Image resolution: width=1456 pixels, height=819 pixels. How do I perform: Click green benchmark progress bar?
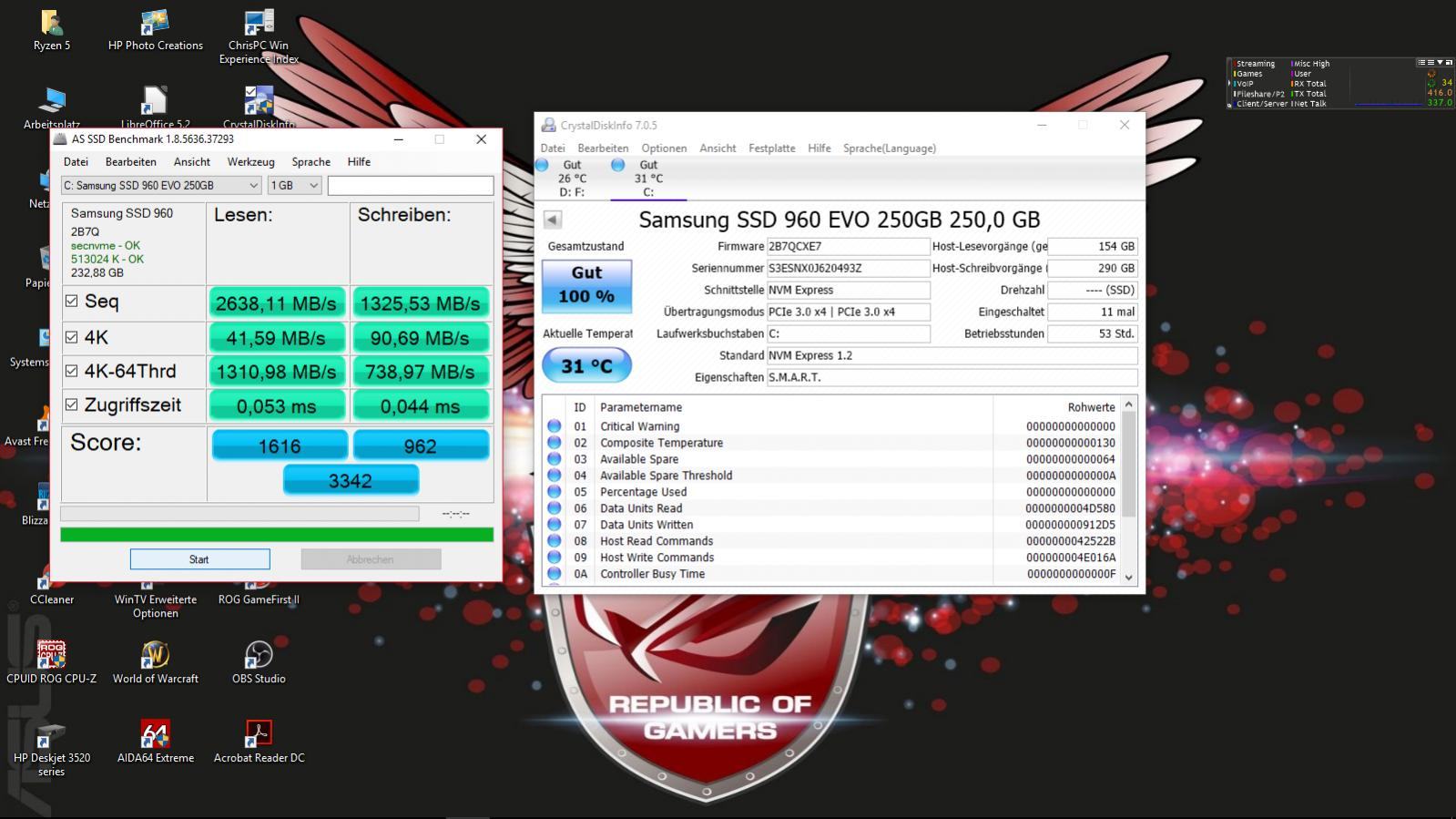(x=277, y=535)
